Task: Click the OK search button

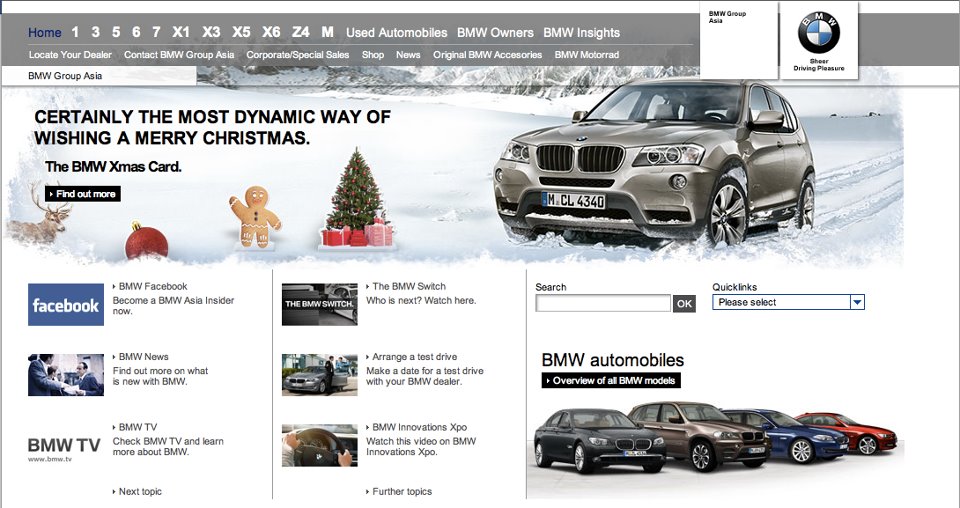Action: (684, 304)
